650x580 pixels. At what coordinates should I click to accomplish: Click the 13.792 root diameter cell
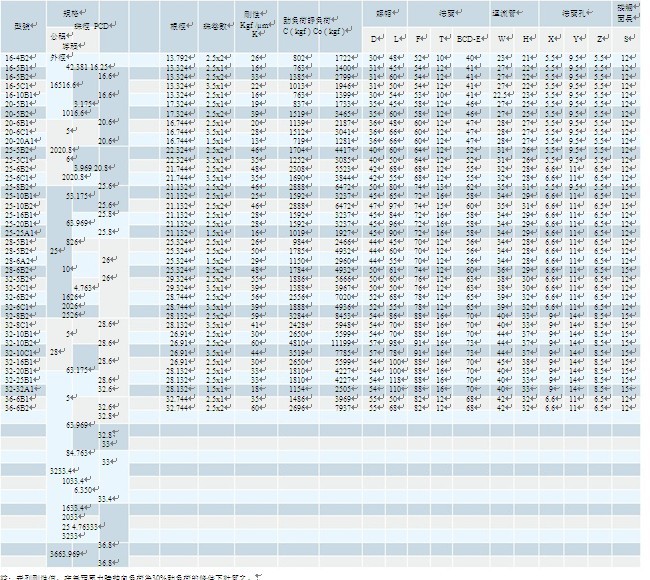[179, 59]
